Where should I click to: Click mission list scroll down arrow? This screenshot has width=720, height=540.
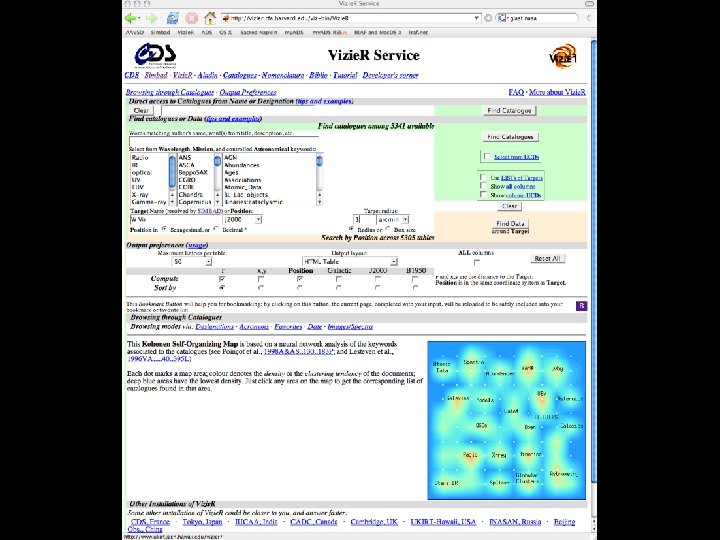pos(217,202)
